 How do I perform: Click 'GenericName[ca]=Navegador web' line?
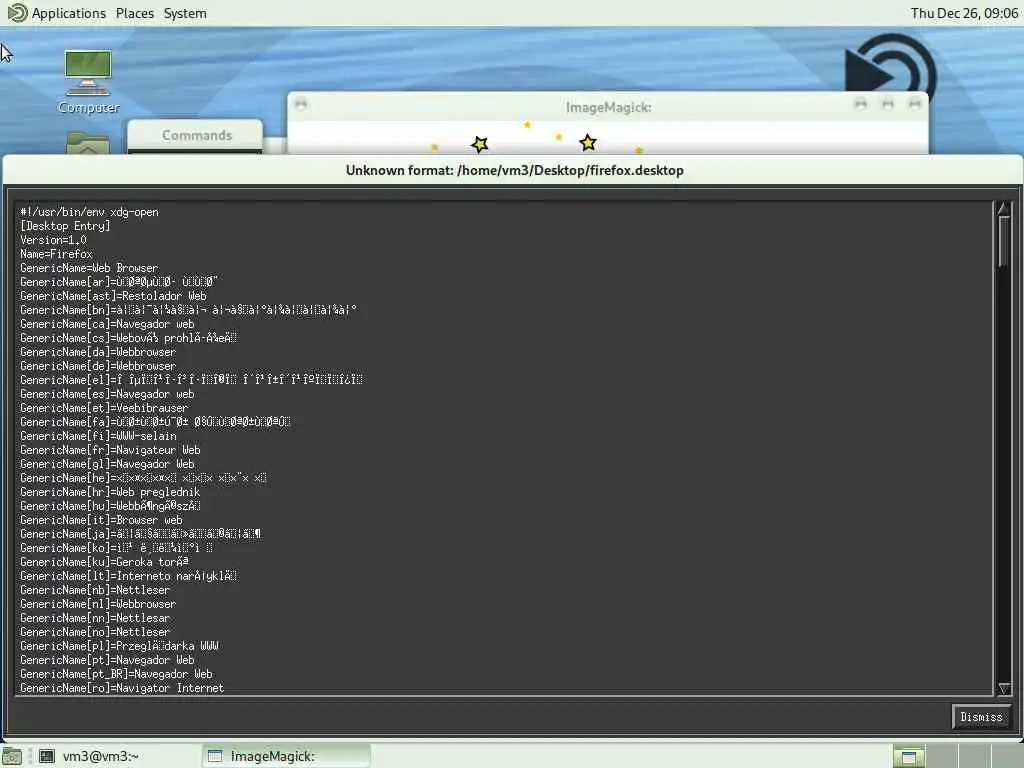coord(107,324)
